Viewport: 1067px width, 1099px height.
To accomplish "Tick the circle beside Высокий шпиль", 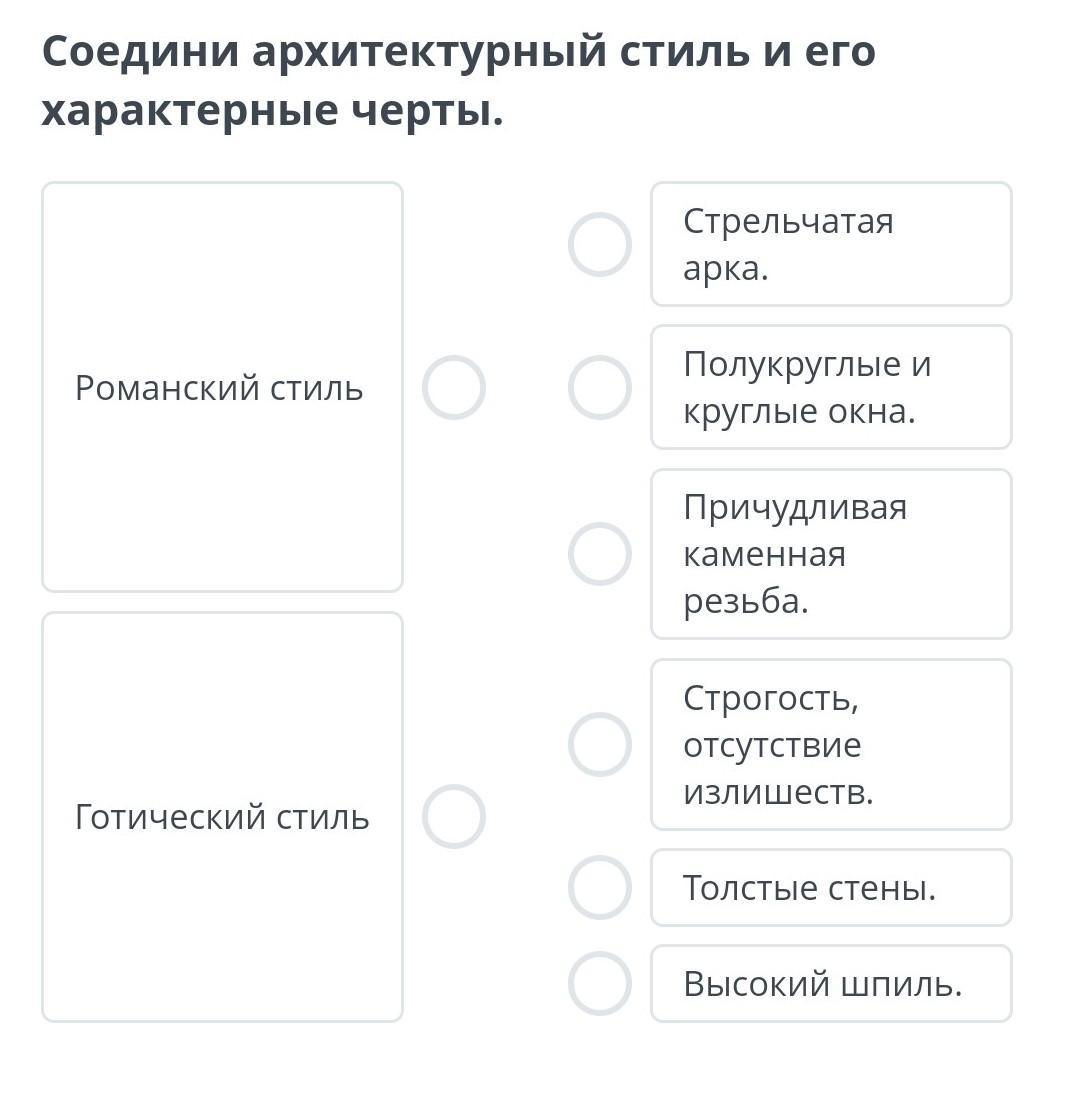I will [599, 983].
